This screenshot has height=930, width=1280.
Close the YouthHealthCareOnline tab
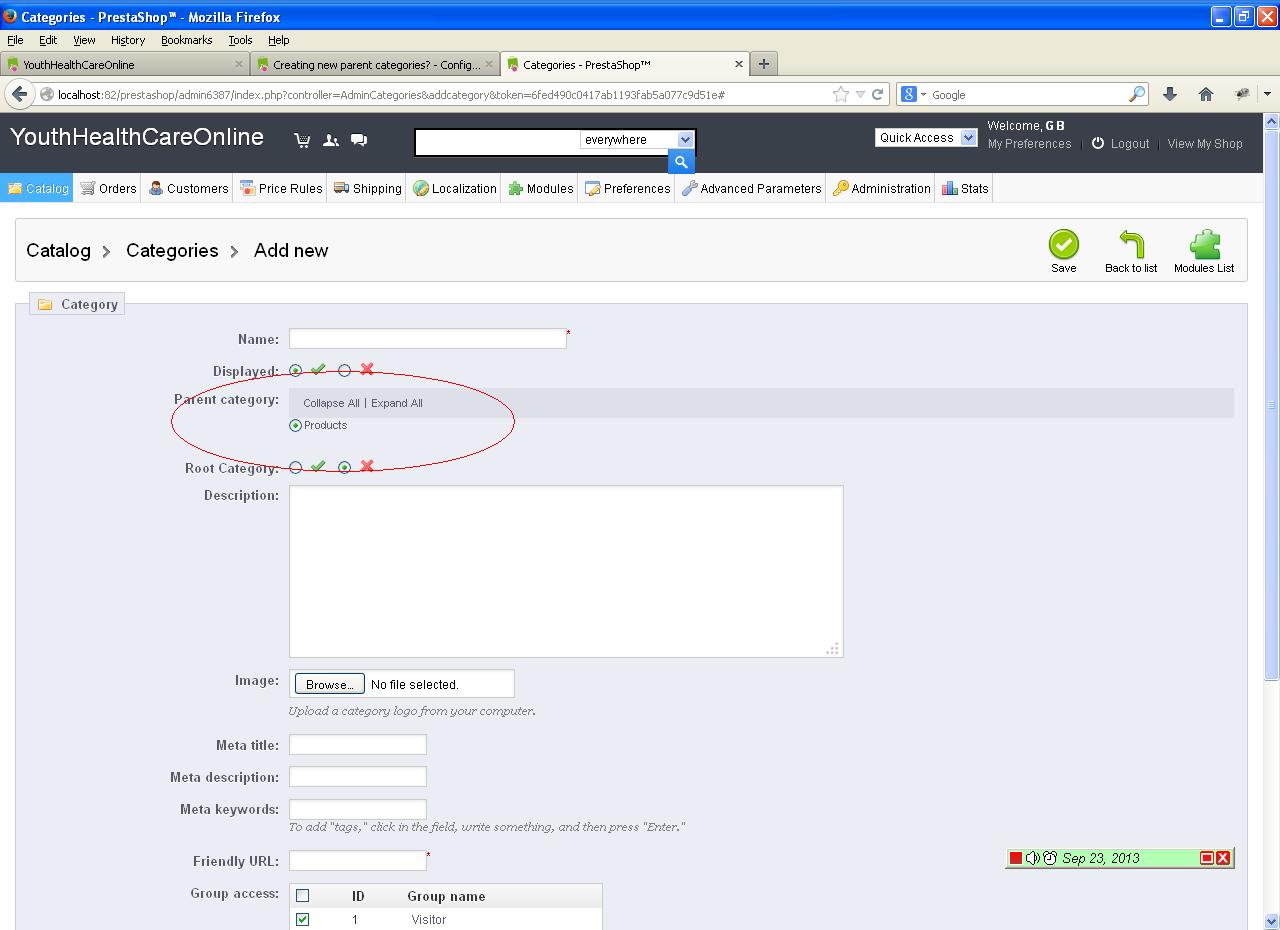point(239,64)
